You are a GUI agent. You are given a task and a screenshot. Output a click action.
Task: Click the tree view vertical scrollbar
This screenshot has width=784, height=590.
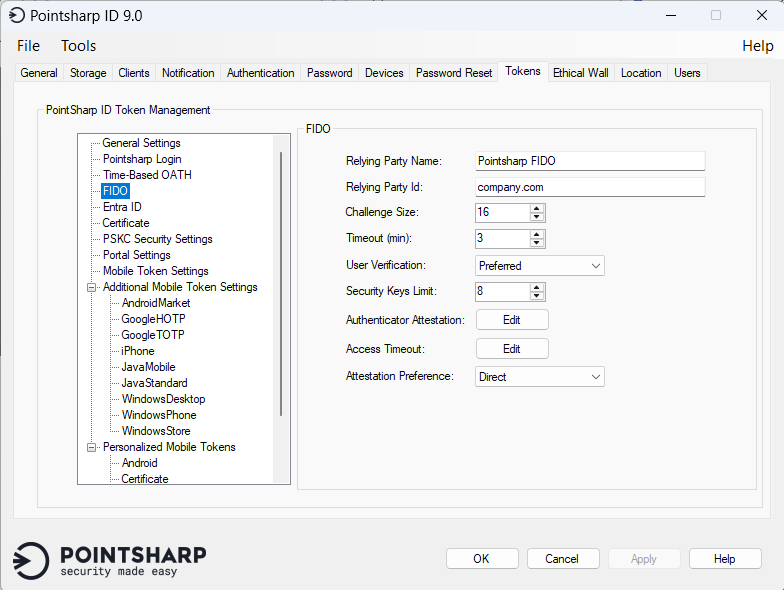(x=281, y=284)
